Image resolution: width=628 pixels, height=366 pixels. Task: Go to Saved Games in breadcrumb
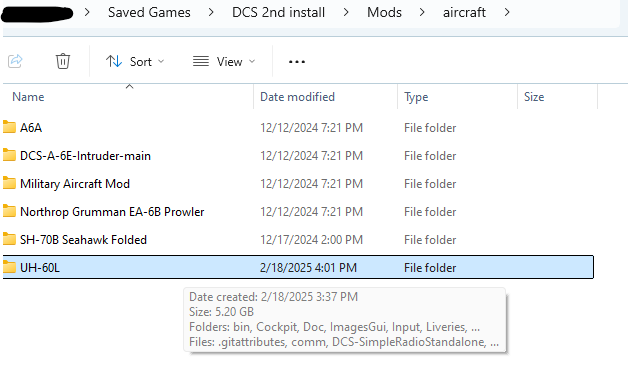click(x=149, y=12)
